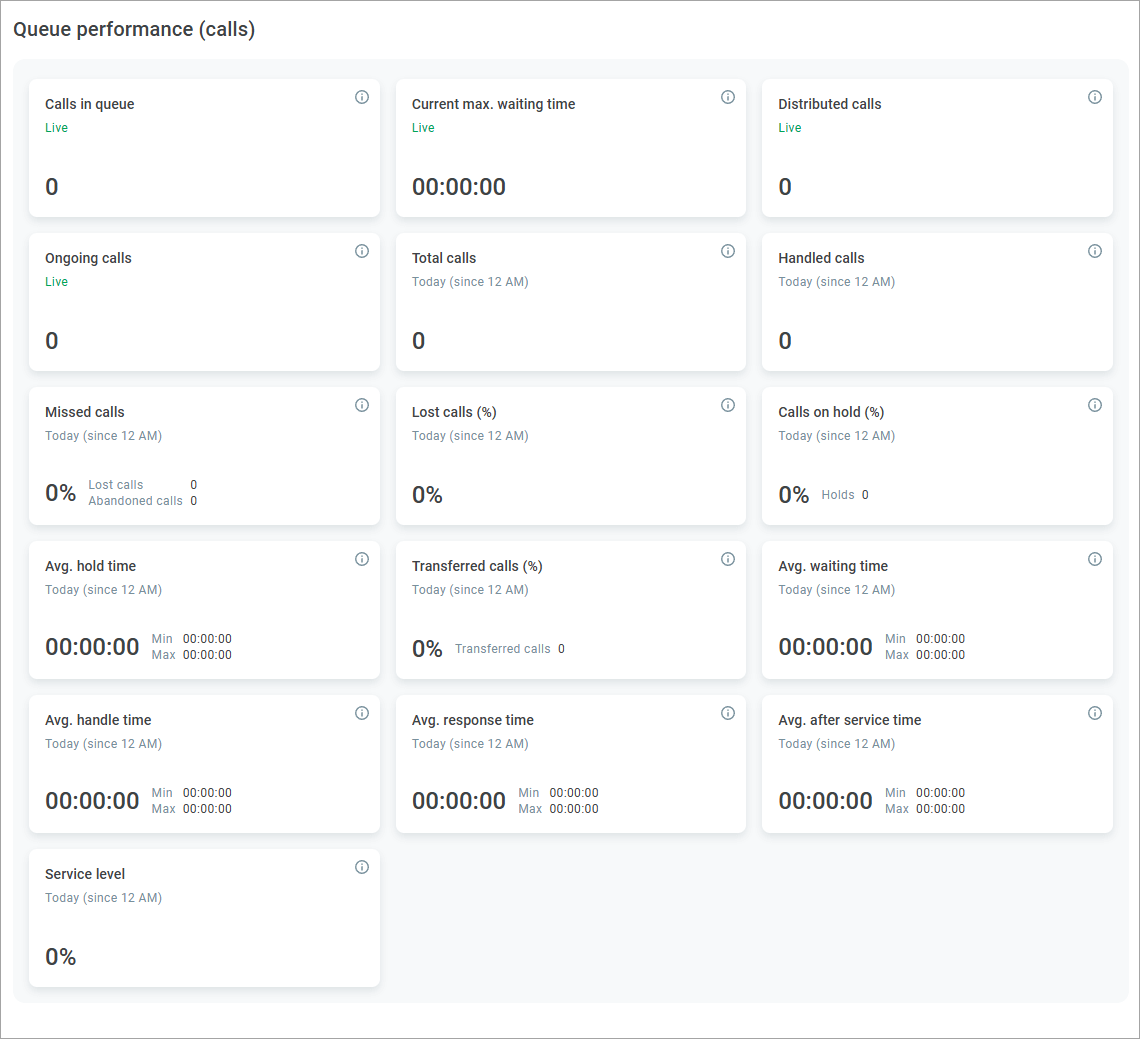Select the 0% value in Missed calls
1140x1039 pixels.
[60, 493]
